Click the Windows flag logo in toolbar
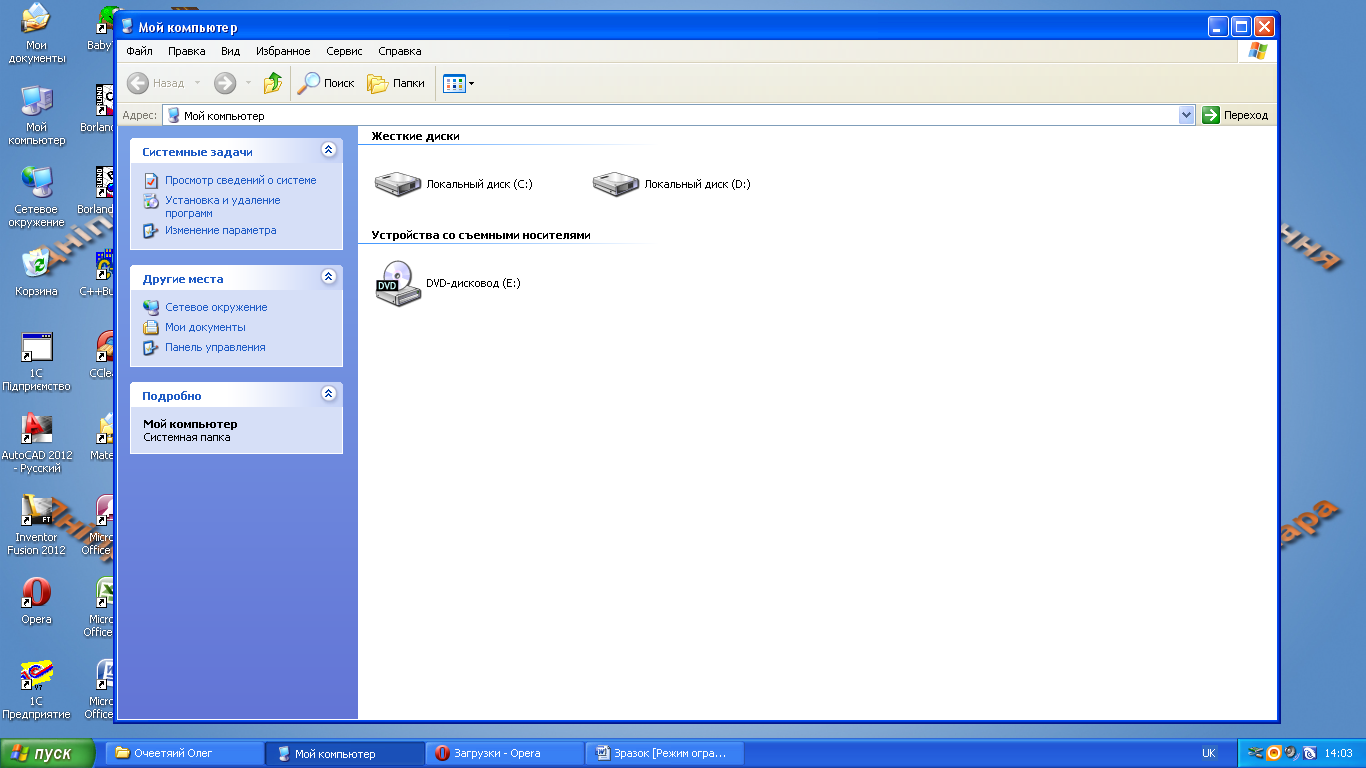 [x=1257, y=51]
